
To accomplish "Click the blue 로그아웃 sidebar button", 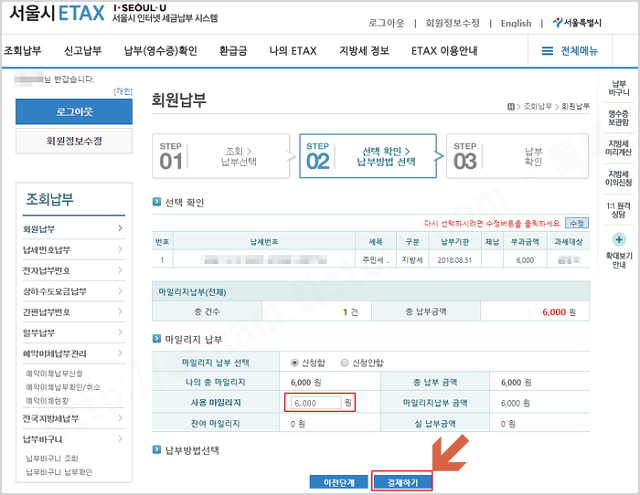I will point(74,112).
